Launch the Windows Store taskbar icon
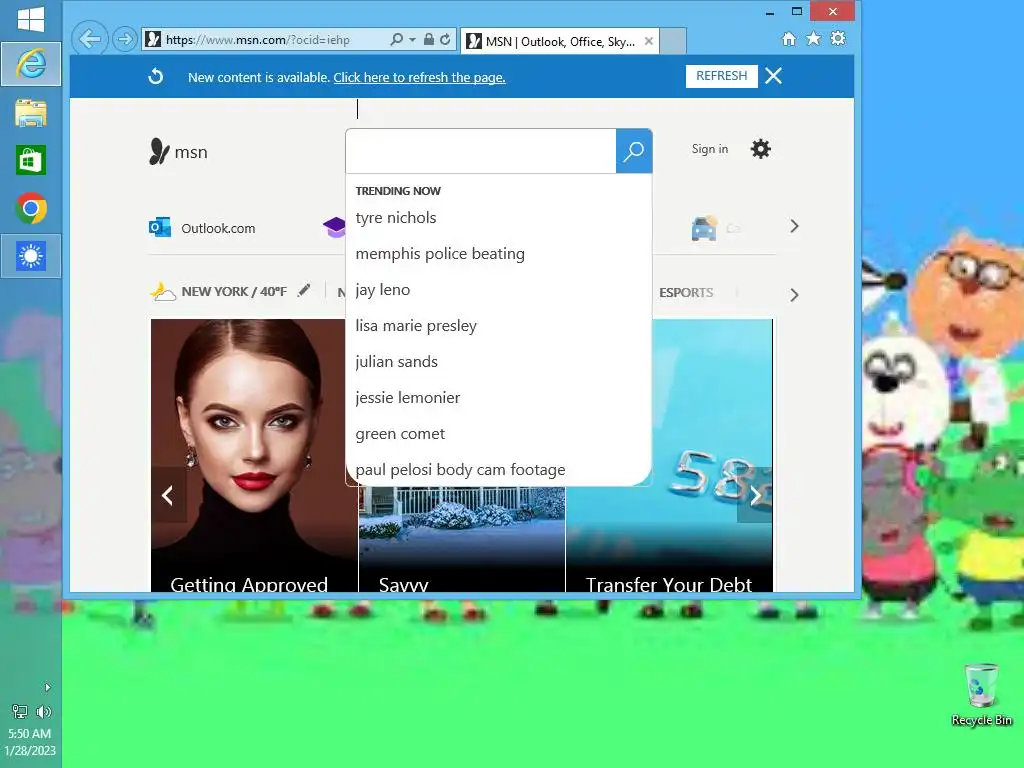 tap(31, 160)
